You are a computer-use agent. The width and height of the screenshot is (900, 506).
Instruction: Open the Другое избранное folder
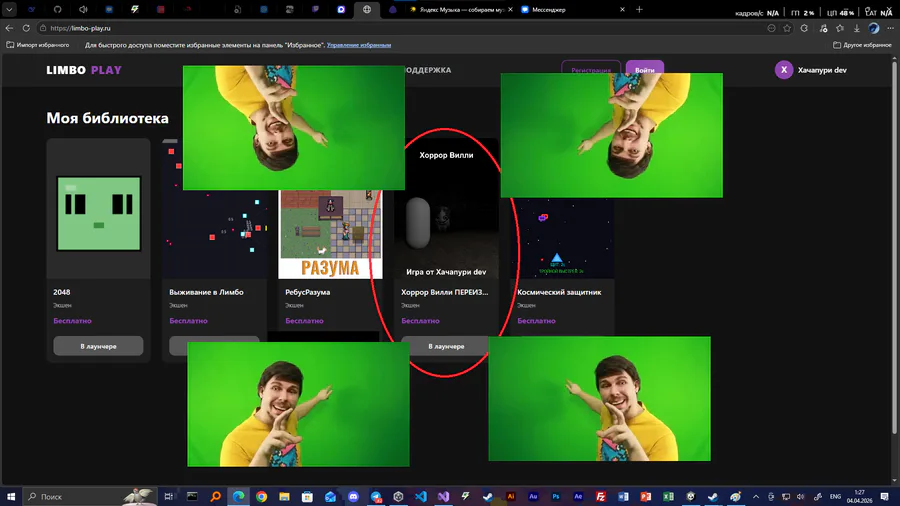(x=862, y=45)
